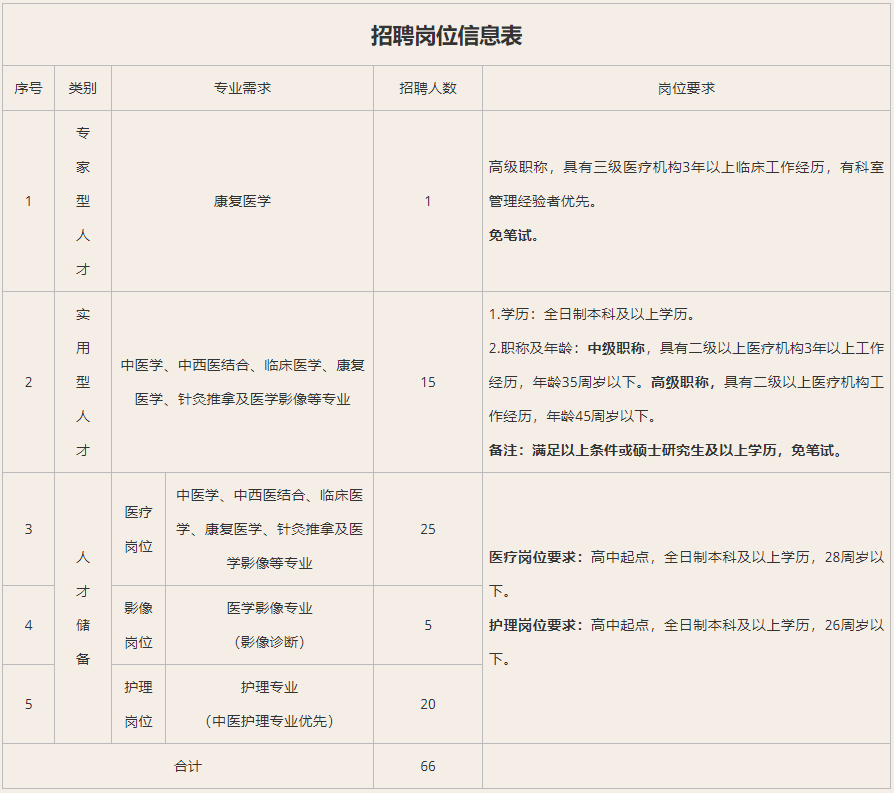The width and height of the screenshot is (894, 793).
Task: Select the 专业需求 column header
Action: pyautogui.click(x=242, y=88)
